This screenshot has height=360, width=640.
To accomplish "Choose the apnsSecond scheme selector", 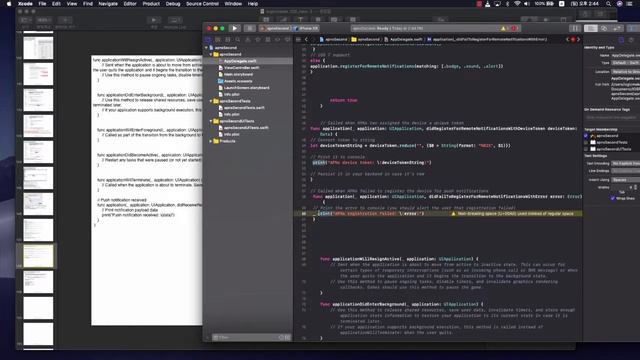I will pos(275,29).
